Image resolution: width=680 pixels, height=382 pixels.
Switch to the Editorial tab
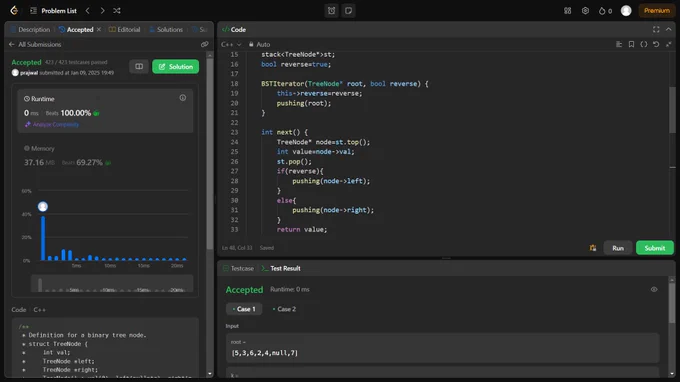(x=124, y=29)
